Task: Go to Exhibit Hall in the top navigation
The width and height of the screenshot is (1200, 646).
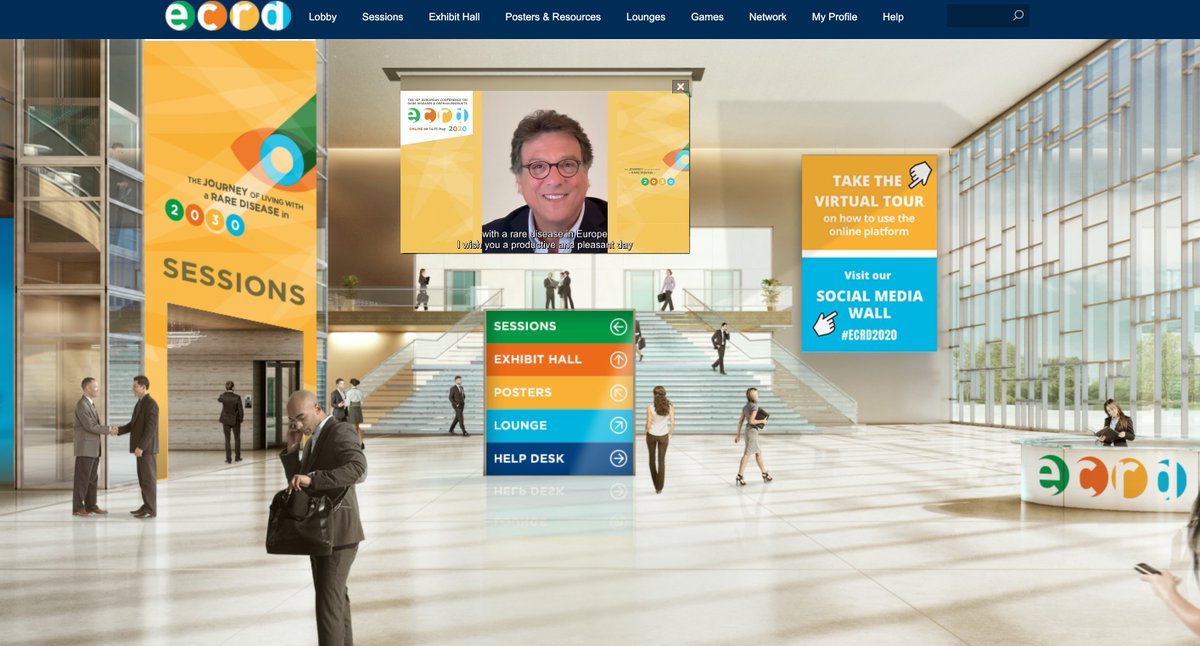Action: [x=454, y=17]
